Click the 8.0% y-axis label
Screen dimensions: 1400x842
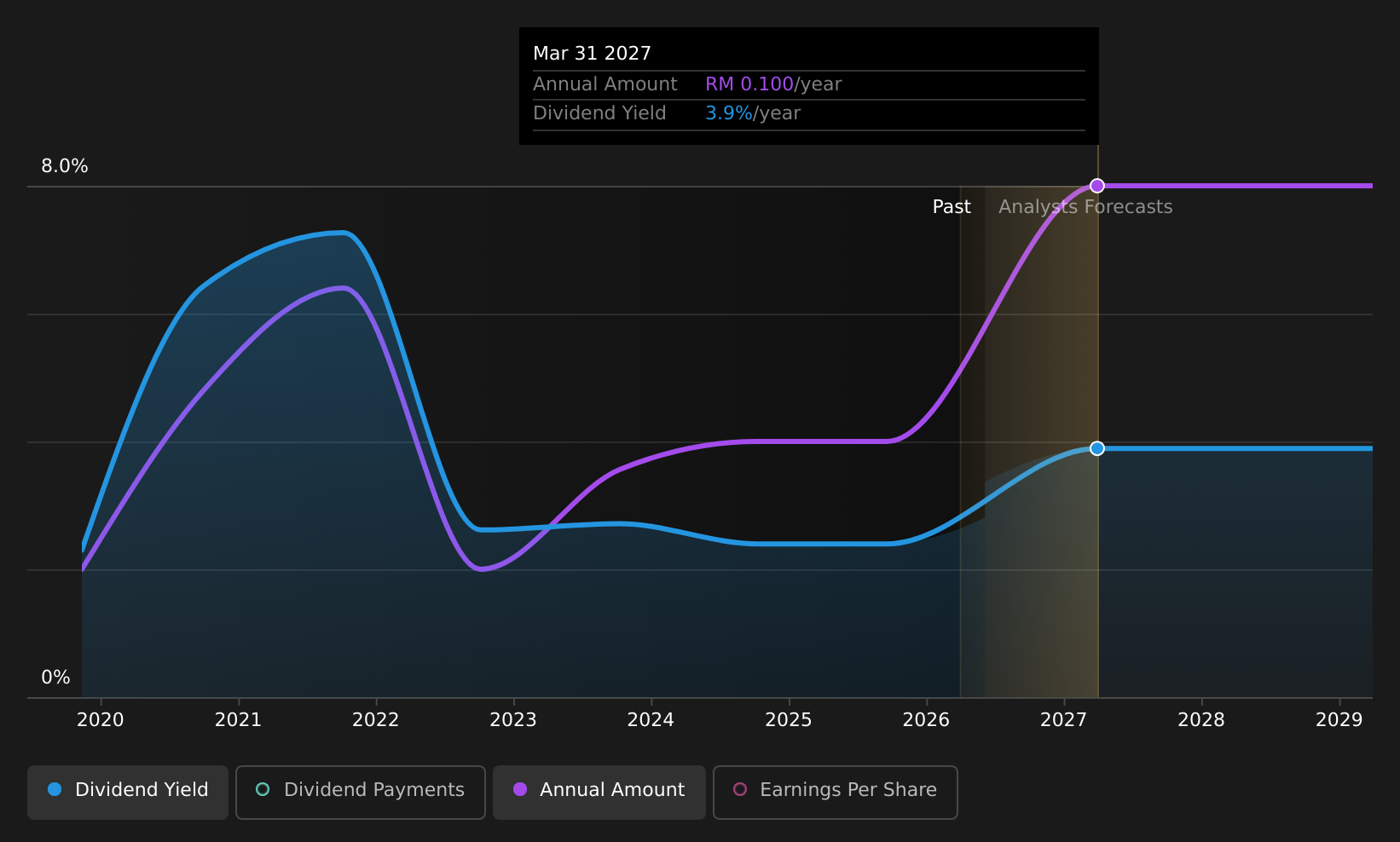tap(65, 166)
